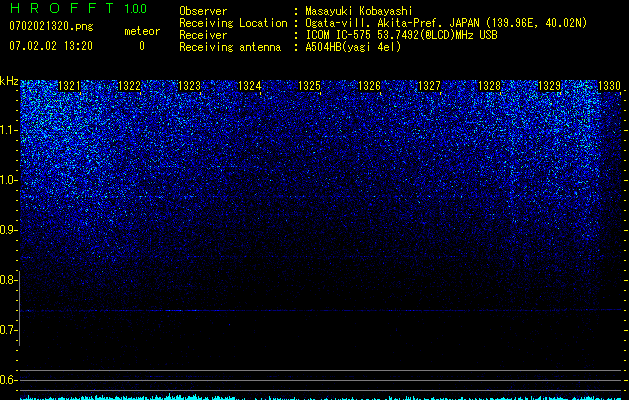Select the ICOM IC-575 53.7492 MHz USB text
This screenshot has height=400, width=629.
coord(401,35)
